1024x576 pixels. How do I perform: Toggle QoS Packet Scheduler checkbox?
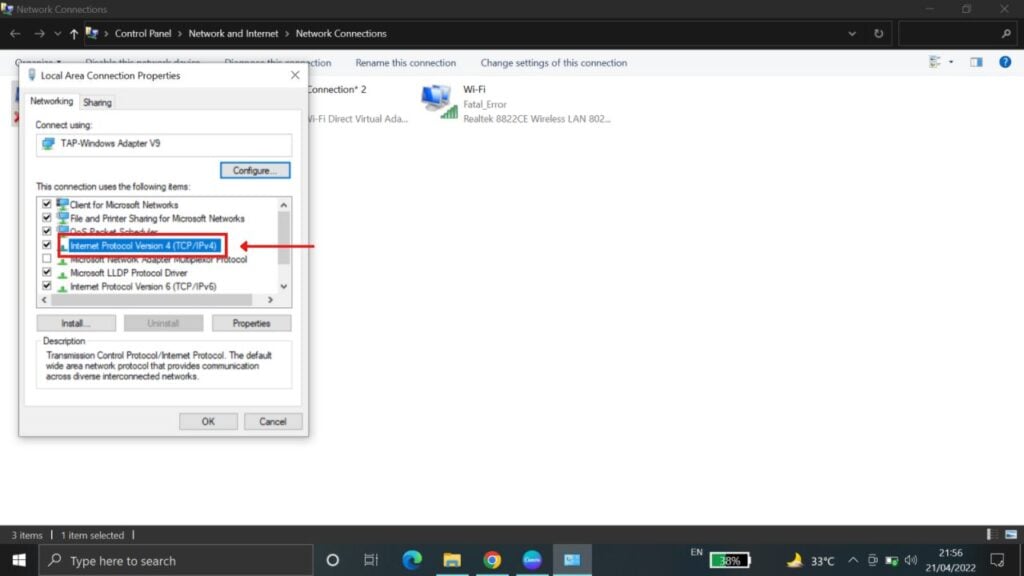[46, 231]
